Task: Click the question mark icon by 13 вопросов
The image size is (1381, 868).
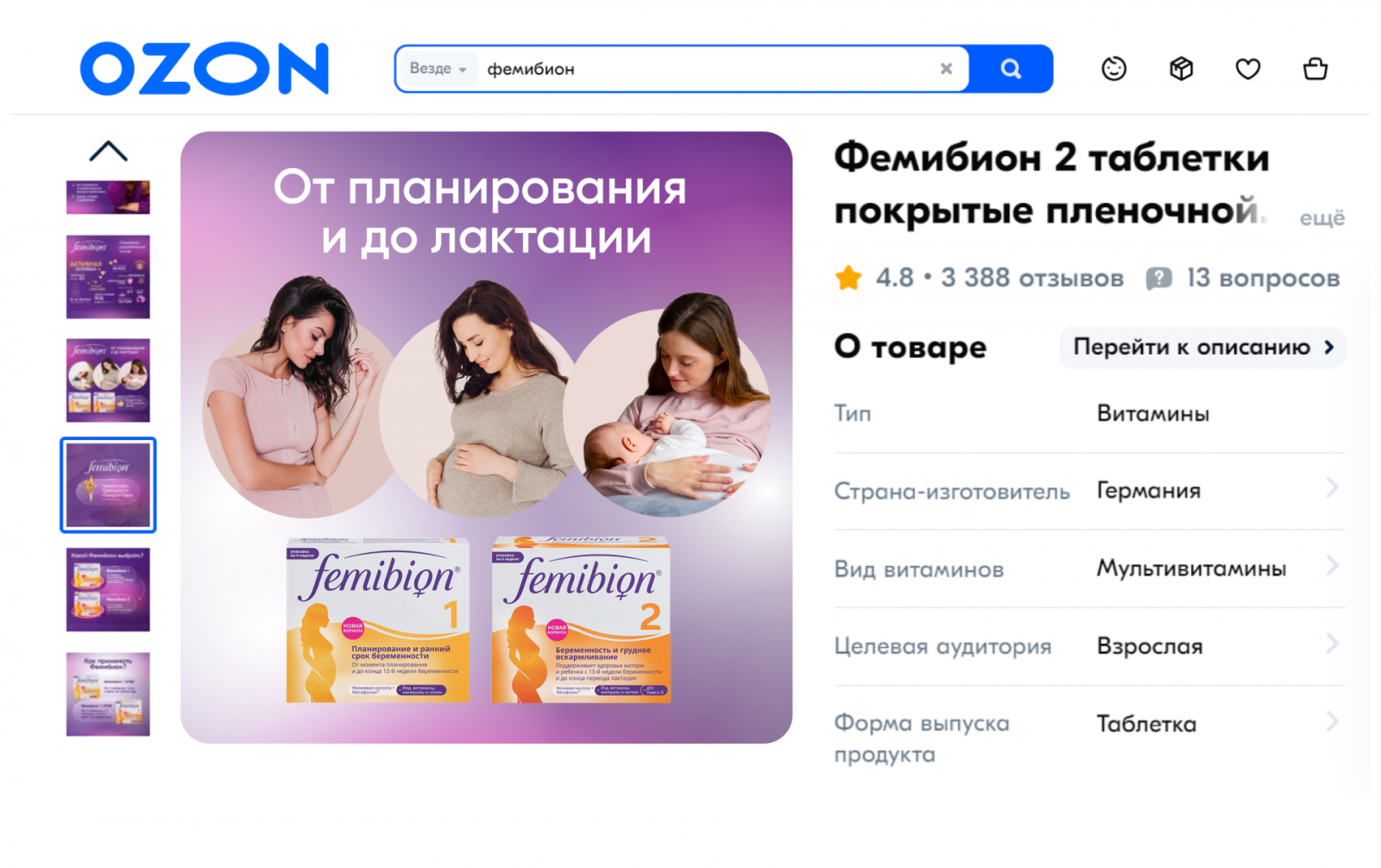Action: pyautogui.click(x=1159, y=279)
